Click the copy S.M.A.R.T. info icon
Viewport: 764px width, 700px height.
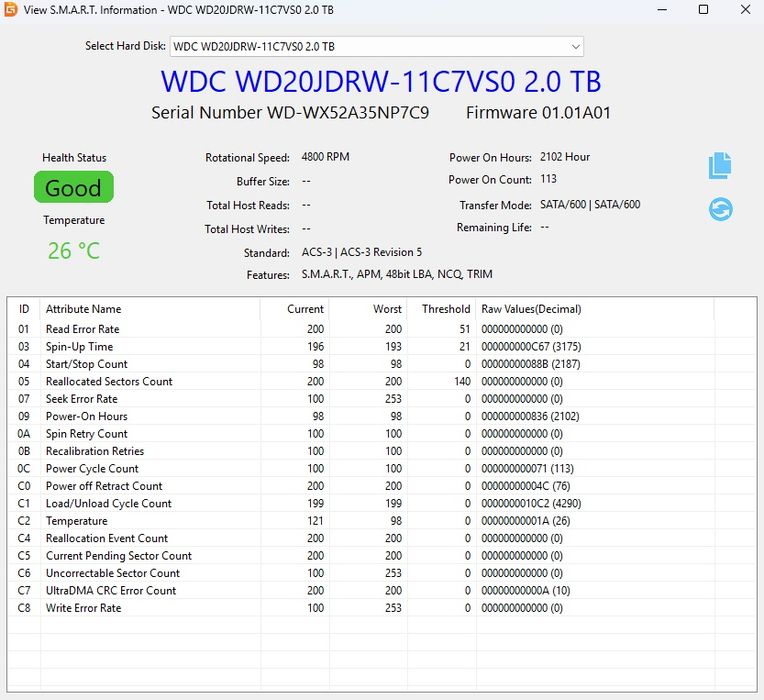(720, 166)
